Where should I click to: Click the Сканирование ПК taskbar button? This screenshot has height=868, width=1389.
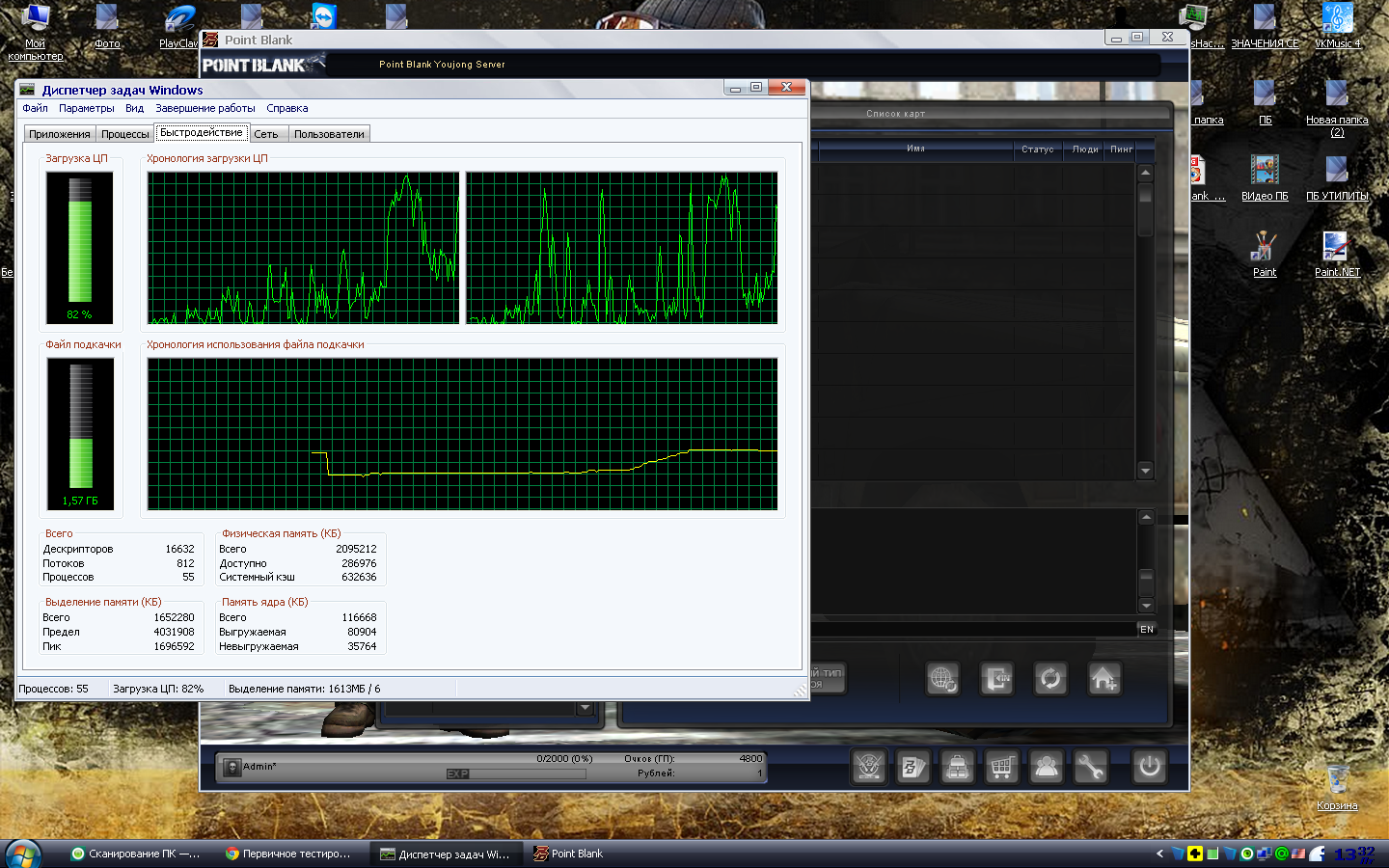(136, 854)
